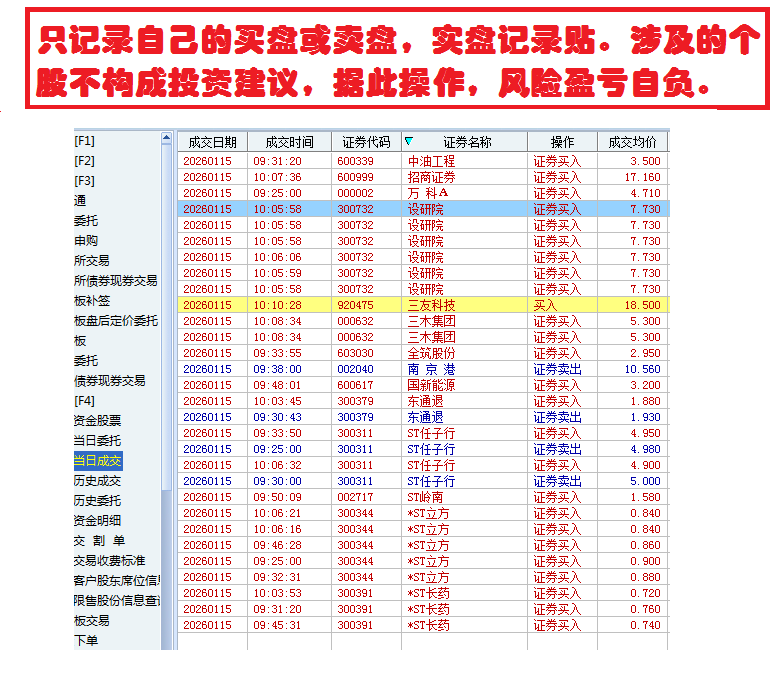Screen dimensions: 784x699
Task: Click price 17.160 cell
Action: (642, 177)
